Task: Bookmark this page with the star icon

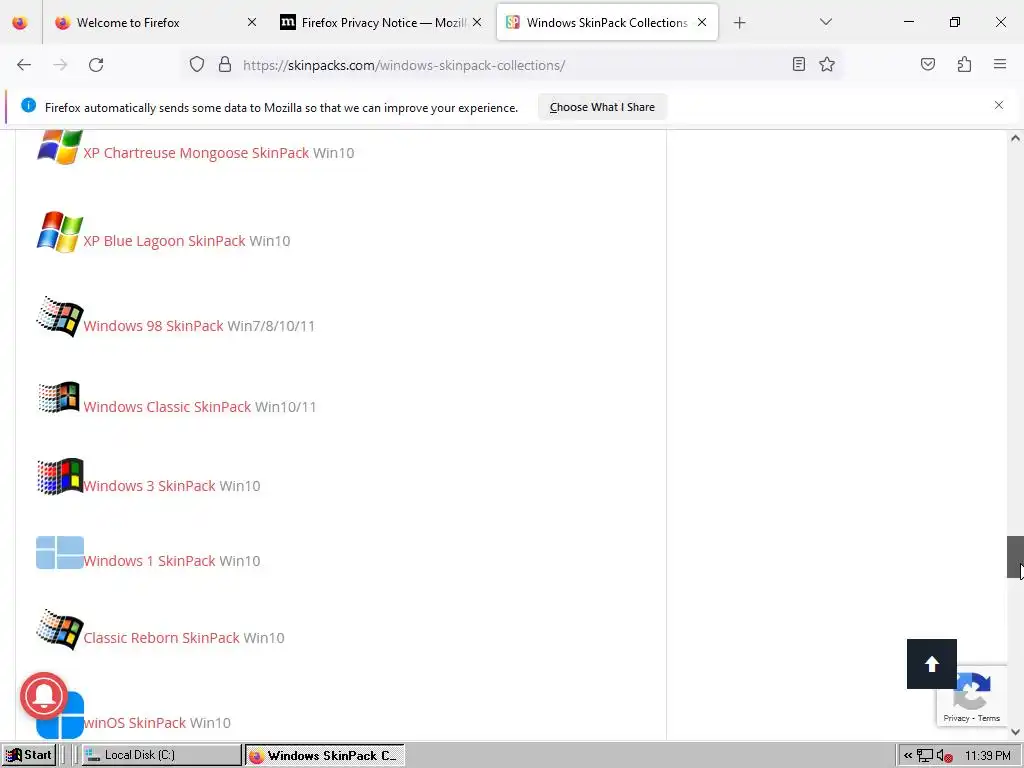Action: click(827, 64)
